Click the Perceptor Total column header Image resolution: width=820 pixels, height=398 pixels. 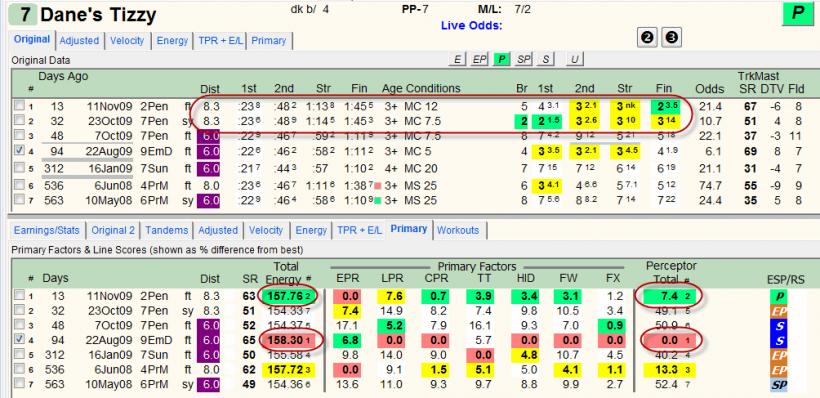(x=671, y=273)
